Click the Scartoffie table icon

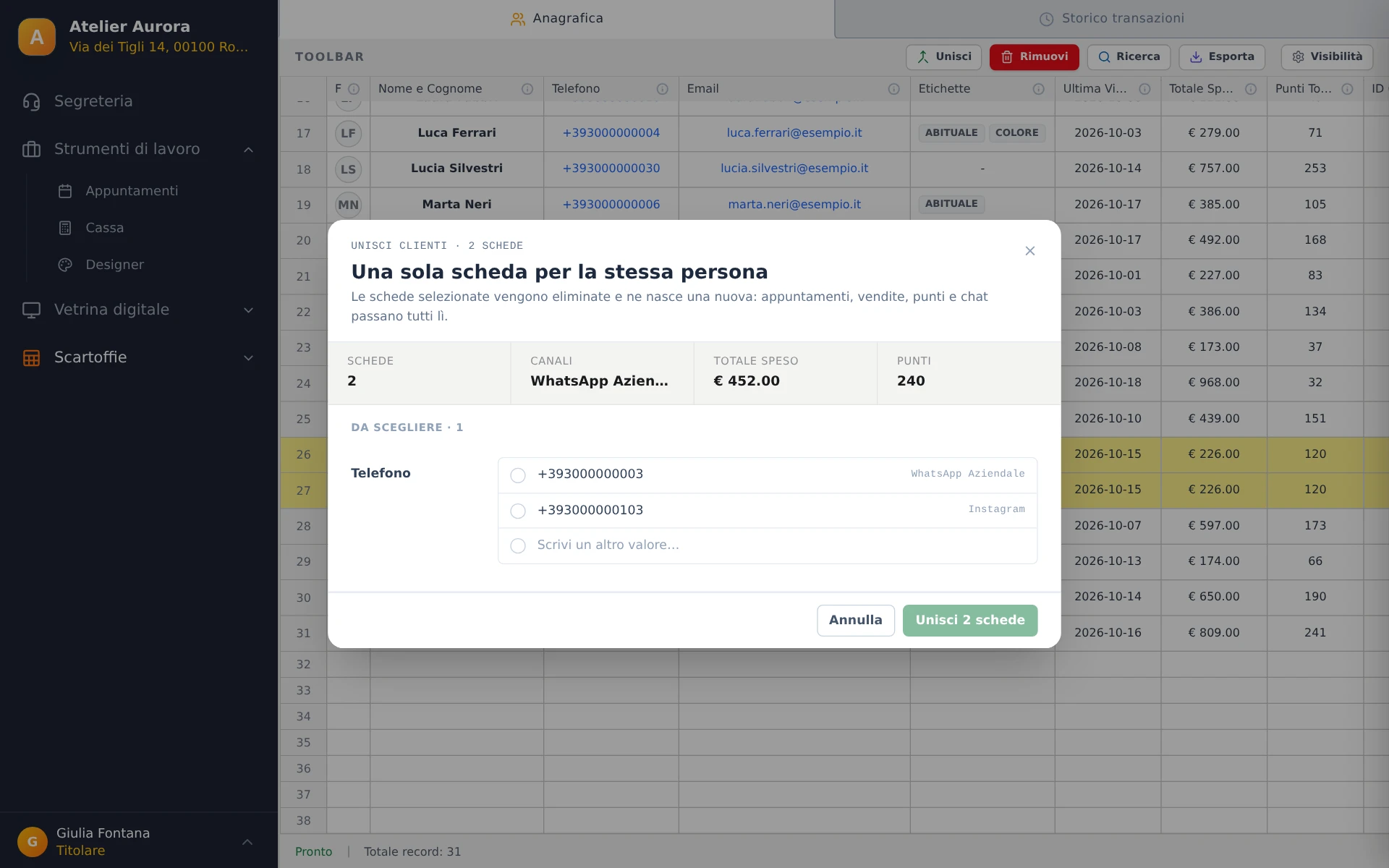[x=31, y=357]
